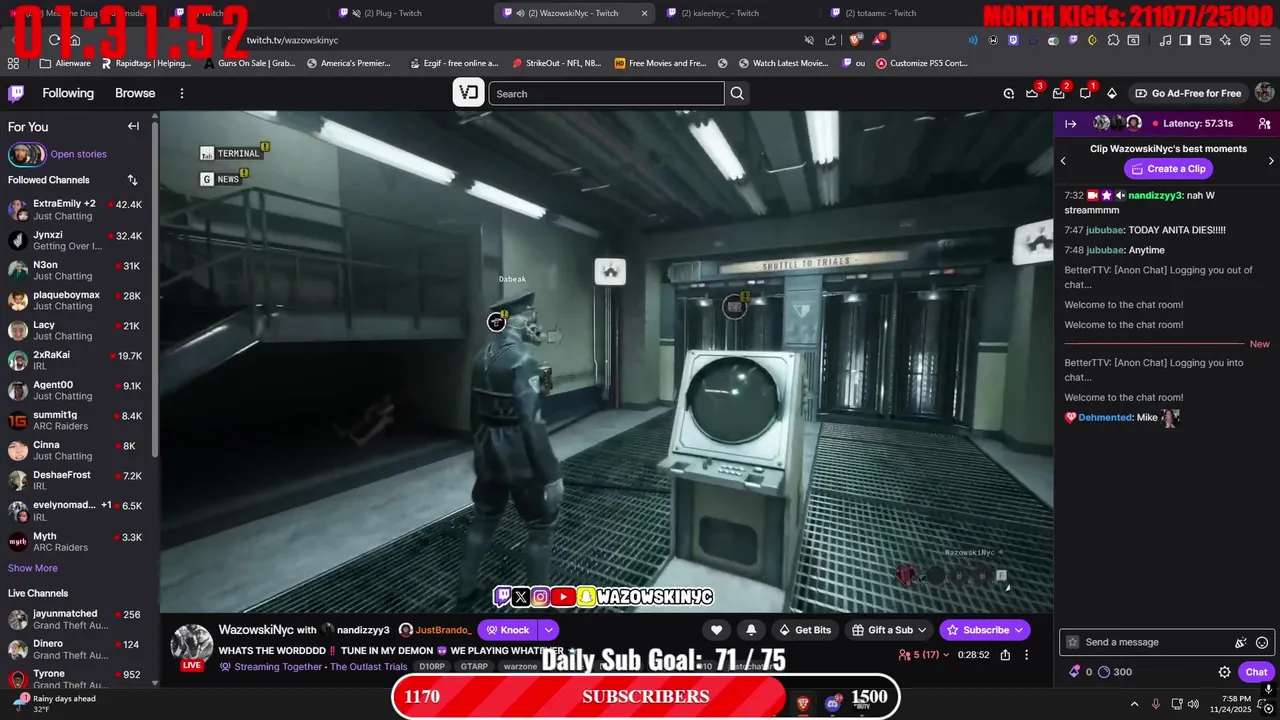Collapse chat with arrow icon
This screenshot has width=1280, height=720.
pyautogui.click(x=1070, y=123)
